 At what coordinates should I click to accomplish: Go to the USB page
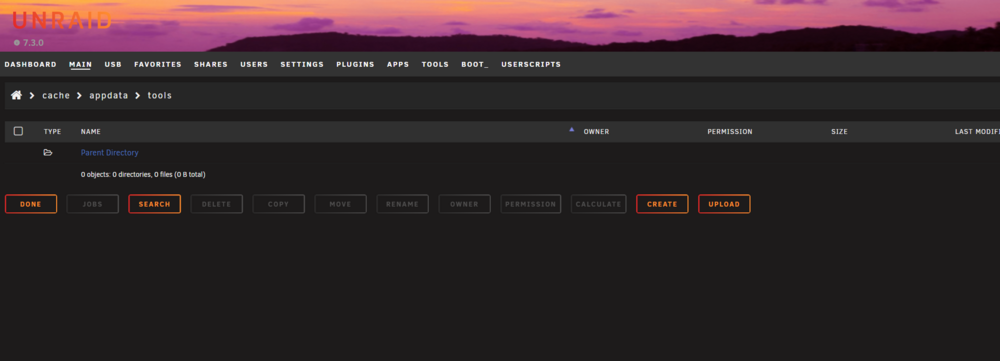[113, 64]
